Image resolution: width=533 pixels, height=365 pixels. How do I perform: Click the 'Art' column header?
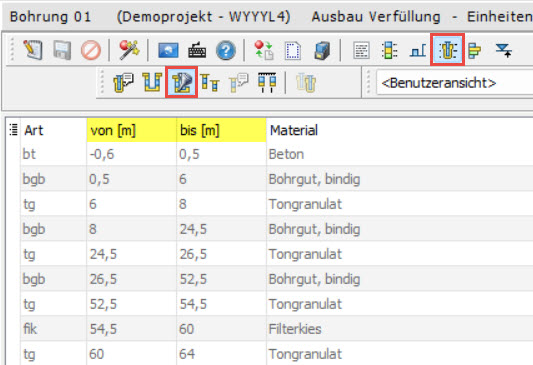pos(53,130)
